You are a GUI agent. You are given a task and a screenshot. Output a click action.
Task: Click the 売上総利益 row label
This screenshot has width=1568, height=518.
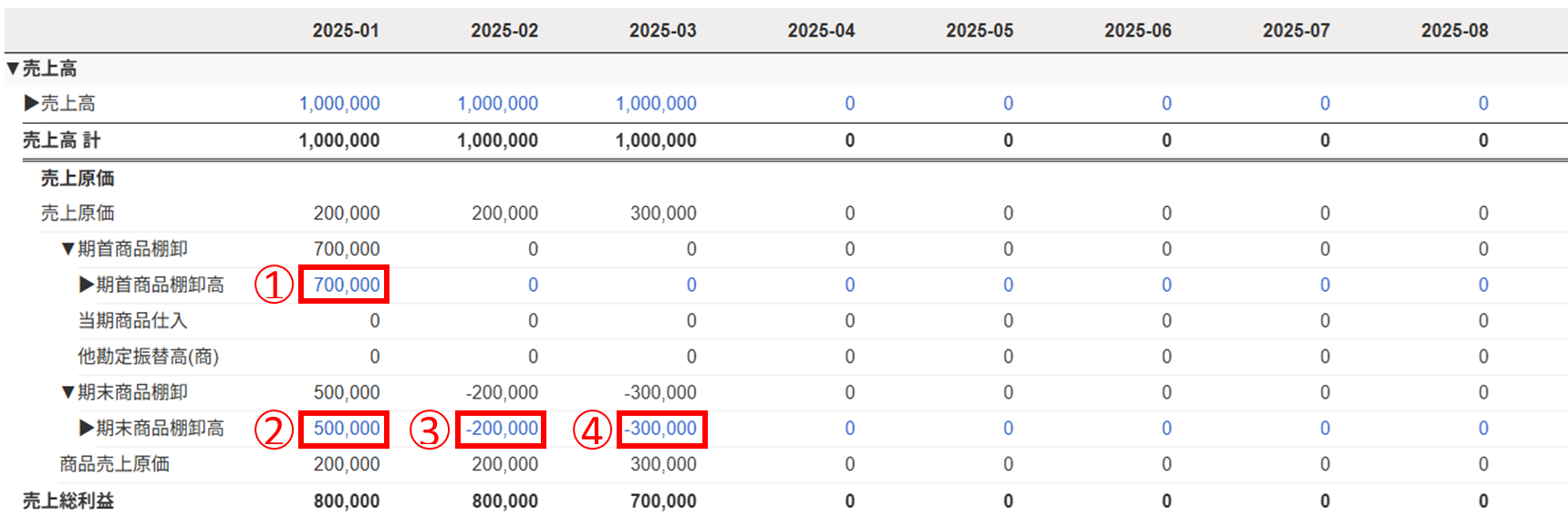pos(68,501)
